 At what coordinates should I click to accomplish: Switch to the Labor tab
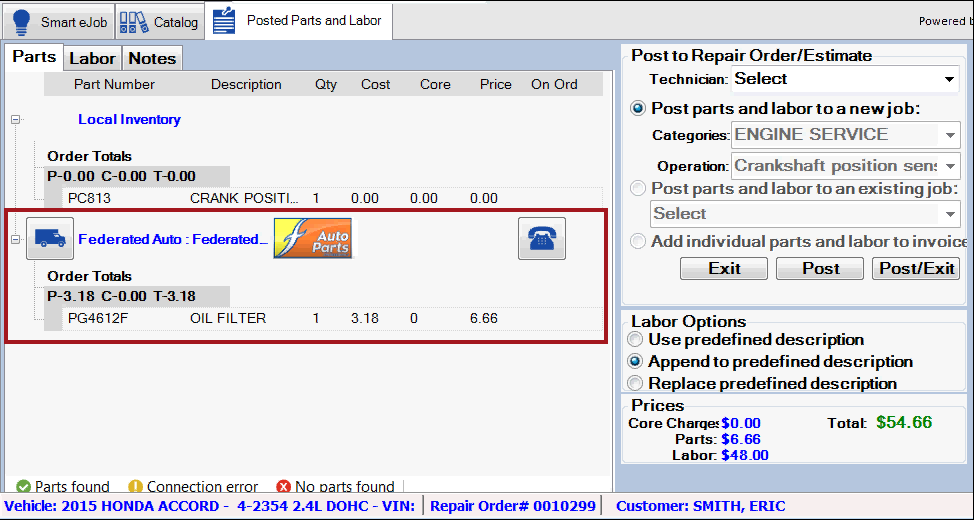coord(92,58)
